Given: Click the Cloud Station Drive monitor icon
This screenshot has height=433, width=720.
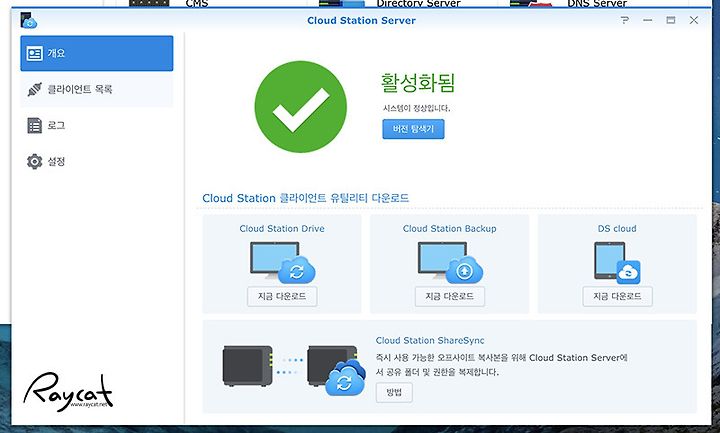Looking at the screenshot, I should tap(282, 263).
